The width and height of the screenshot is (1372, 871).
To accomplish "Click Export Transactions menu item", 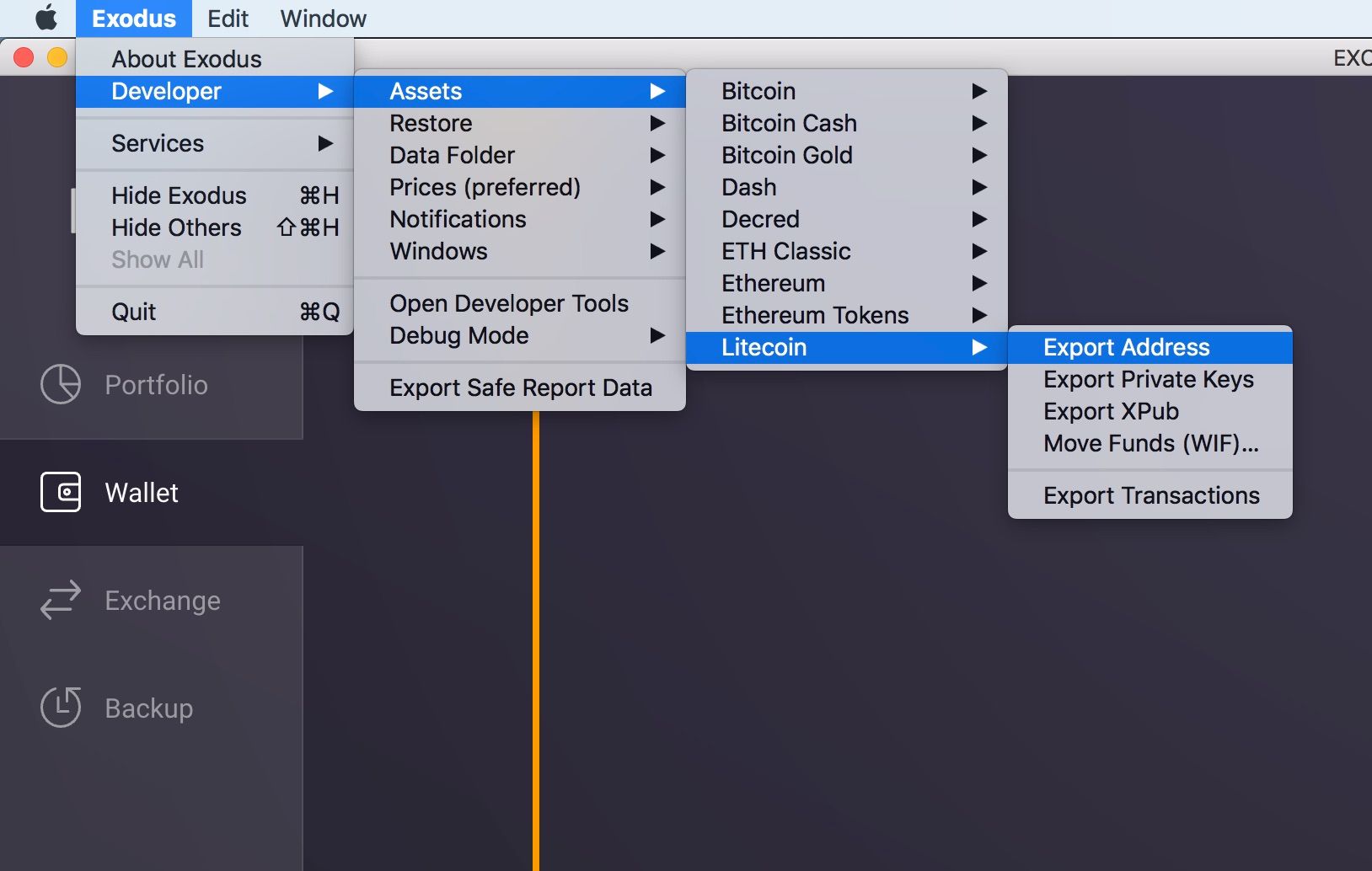I will tap(1151, 495).
